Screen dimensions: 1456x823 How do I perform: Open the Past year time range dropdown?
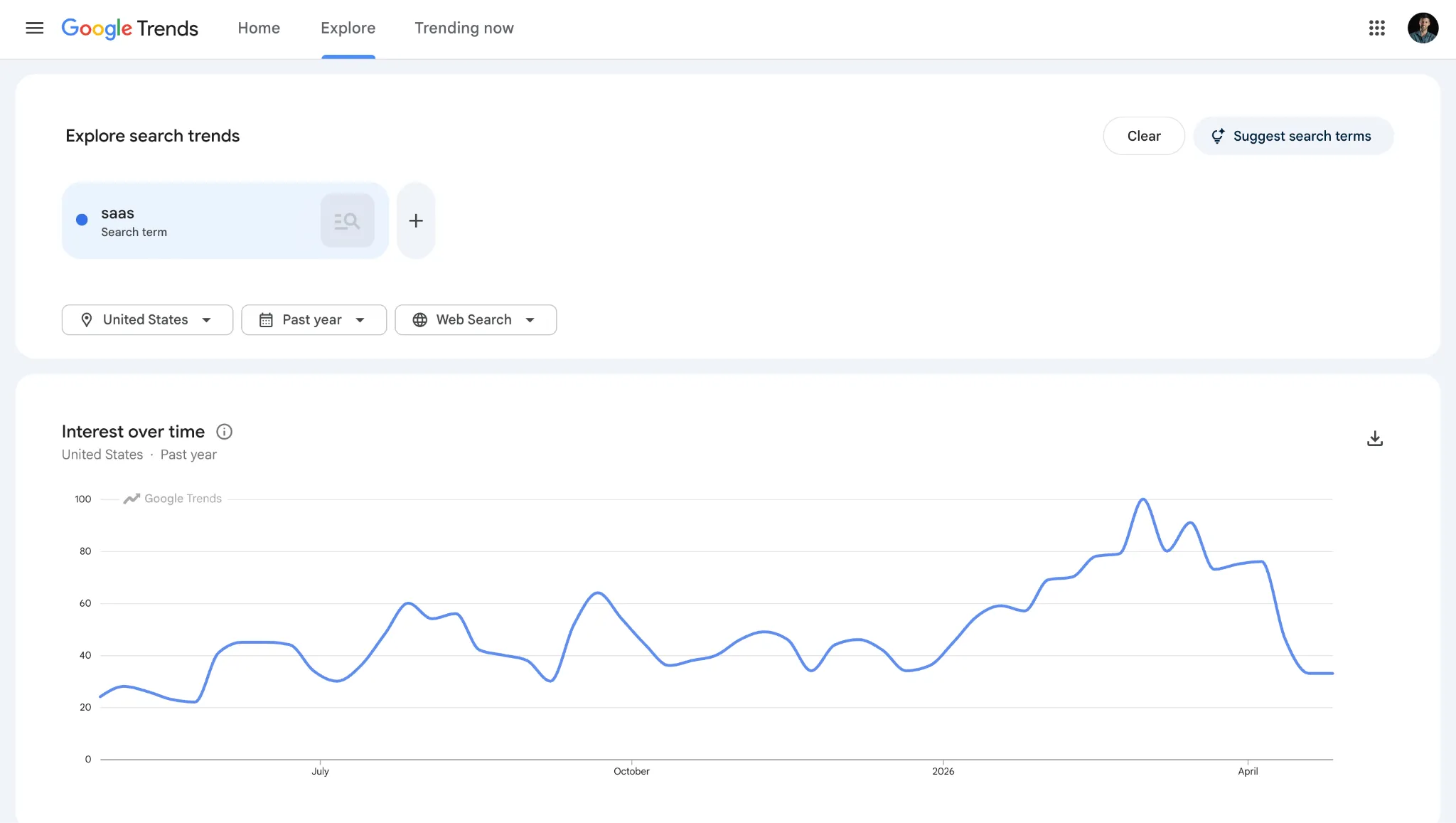point(314,320)
